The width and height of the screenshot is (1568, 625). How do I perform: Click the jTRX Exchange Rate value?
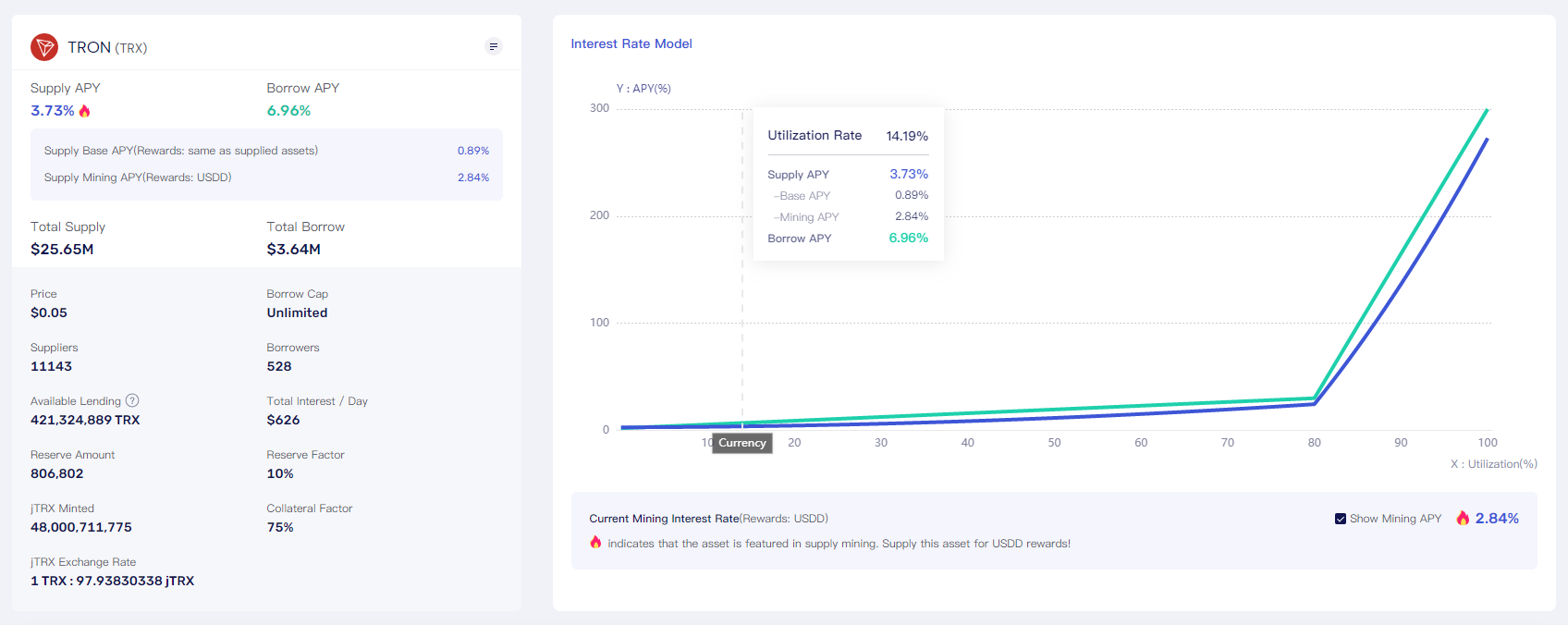click(x=112, y=581)
